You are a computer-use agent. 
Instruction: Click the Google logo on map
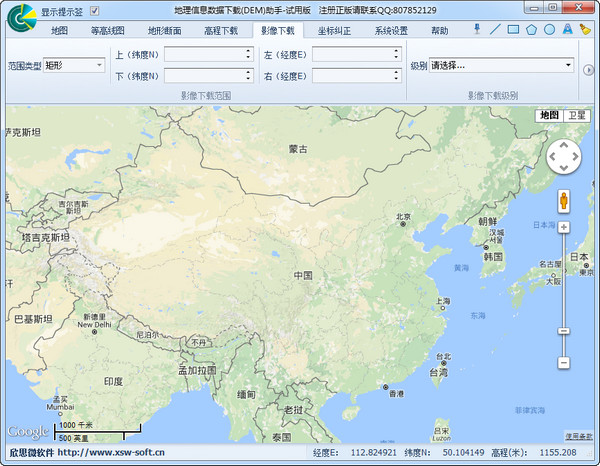click(x=28, y=432)
